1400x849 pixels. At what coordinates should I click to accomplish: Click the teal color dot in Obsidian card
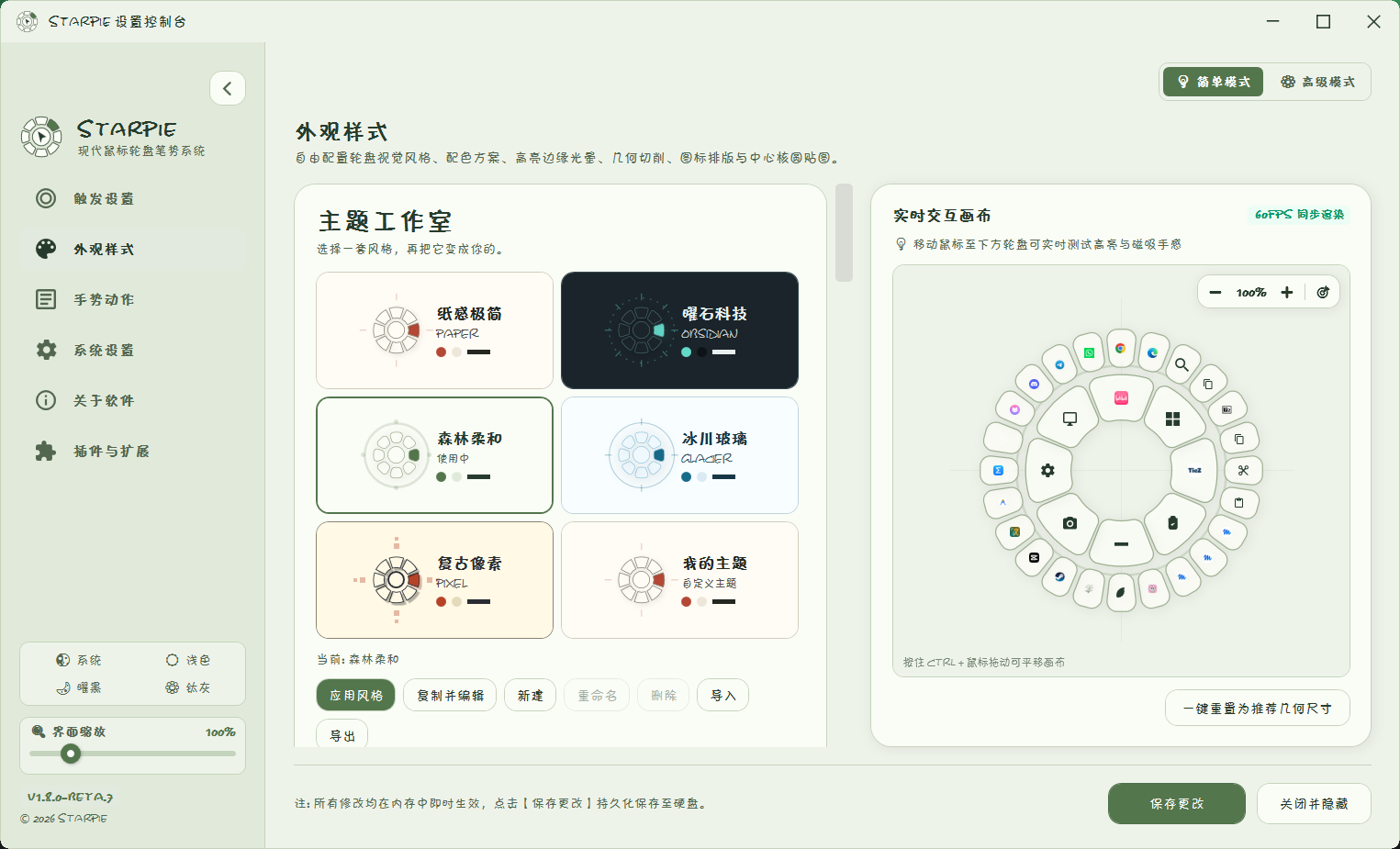(x=686, y=352)
